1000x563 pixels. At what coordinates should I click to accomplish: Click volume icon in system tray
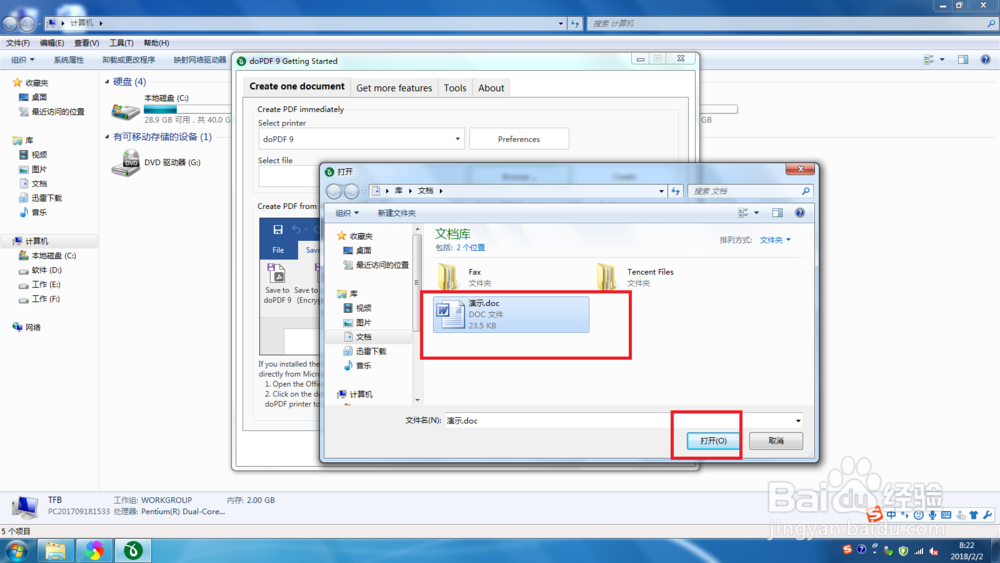point(934,551)
